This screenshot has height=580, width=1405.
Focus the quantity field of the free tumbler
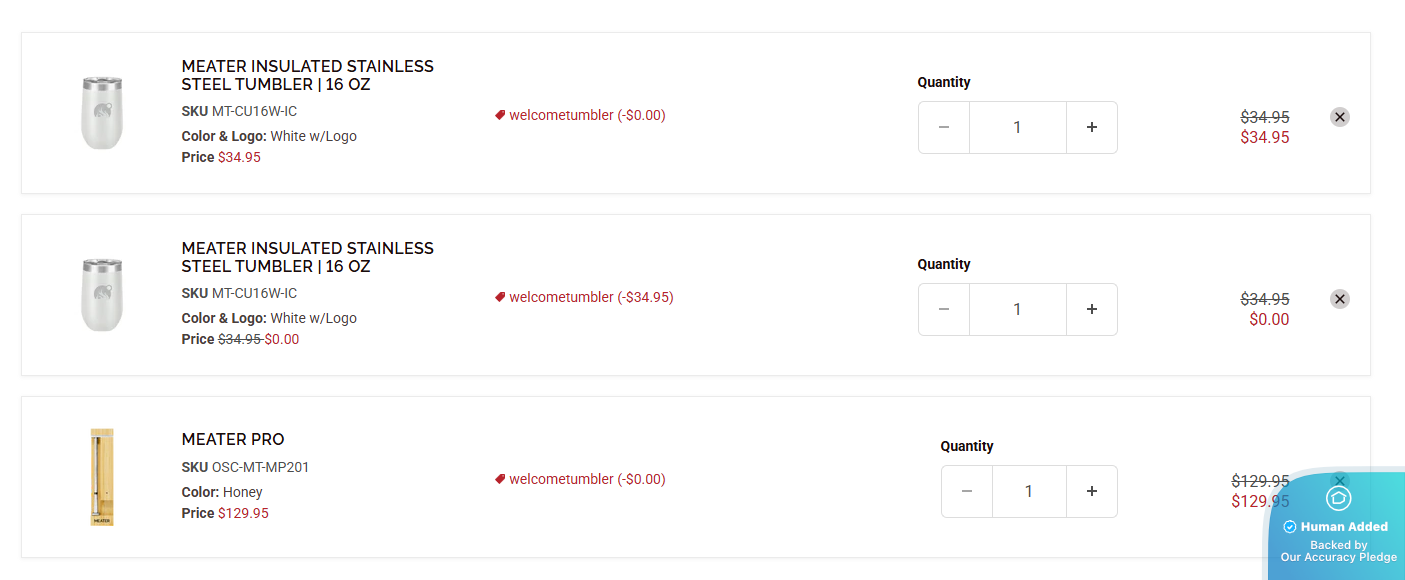pos(1017,309)
